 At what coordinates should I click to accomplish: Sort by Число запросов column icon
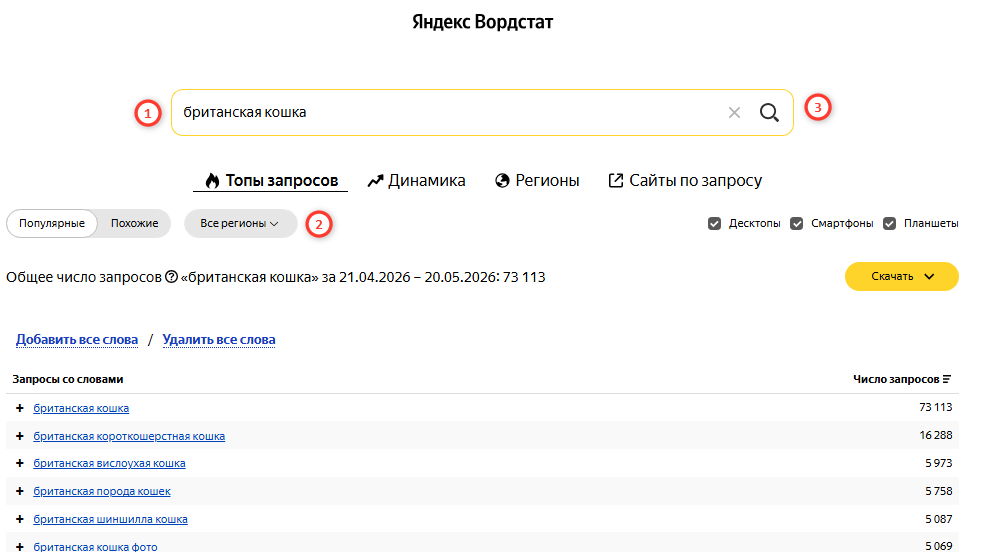[x=947, y=379]
